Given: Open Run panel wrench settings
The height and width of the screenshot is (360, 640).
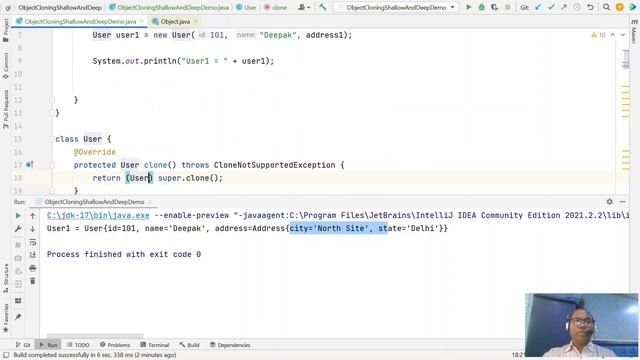Looking at the screenshot, I should pos(18,229).
